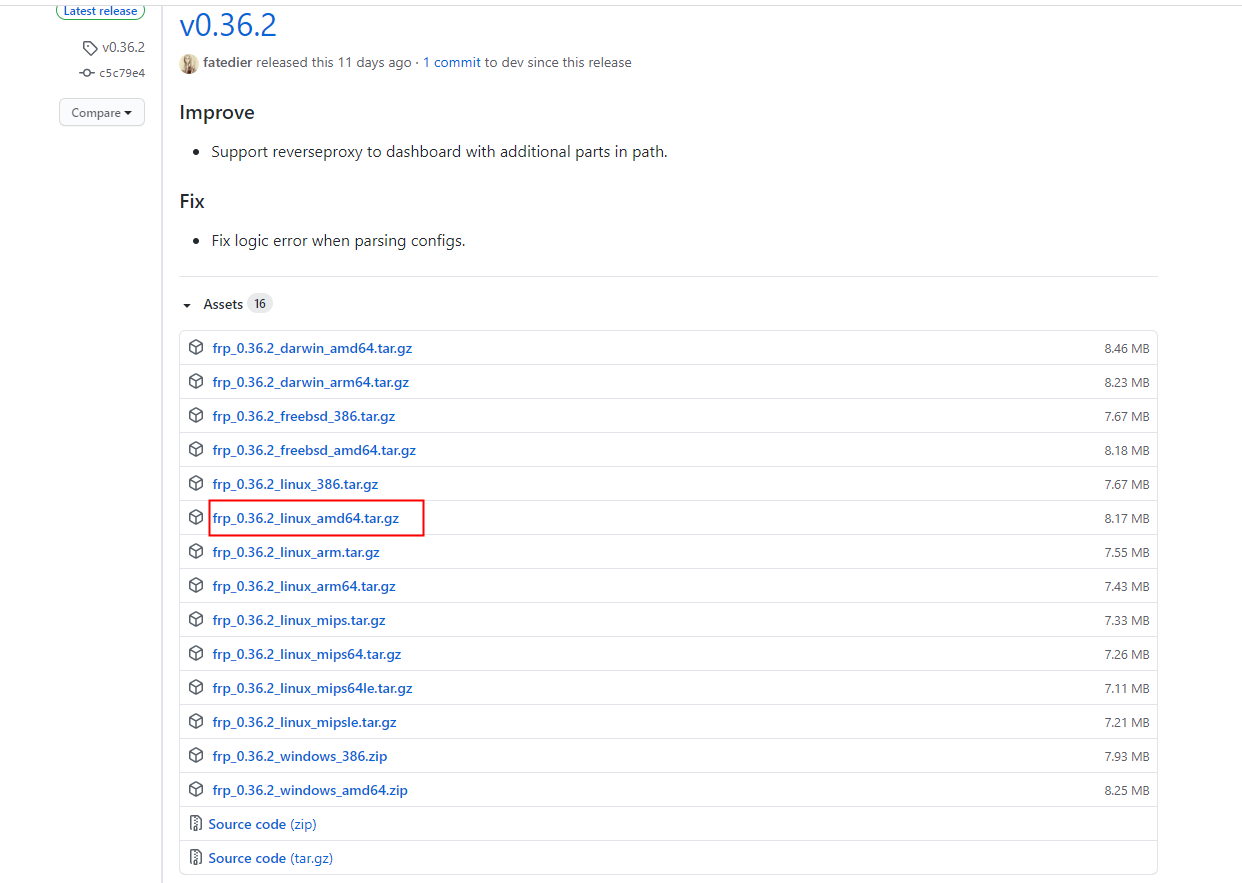1242x883 pixels.
Task: Open the '1 commit' link
Action: [x=452, y=63]
